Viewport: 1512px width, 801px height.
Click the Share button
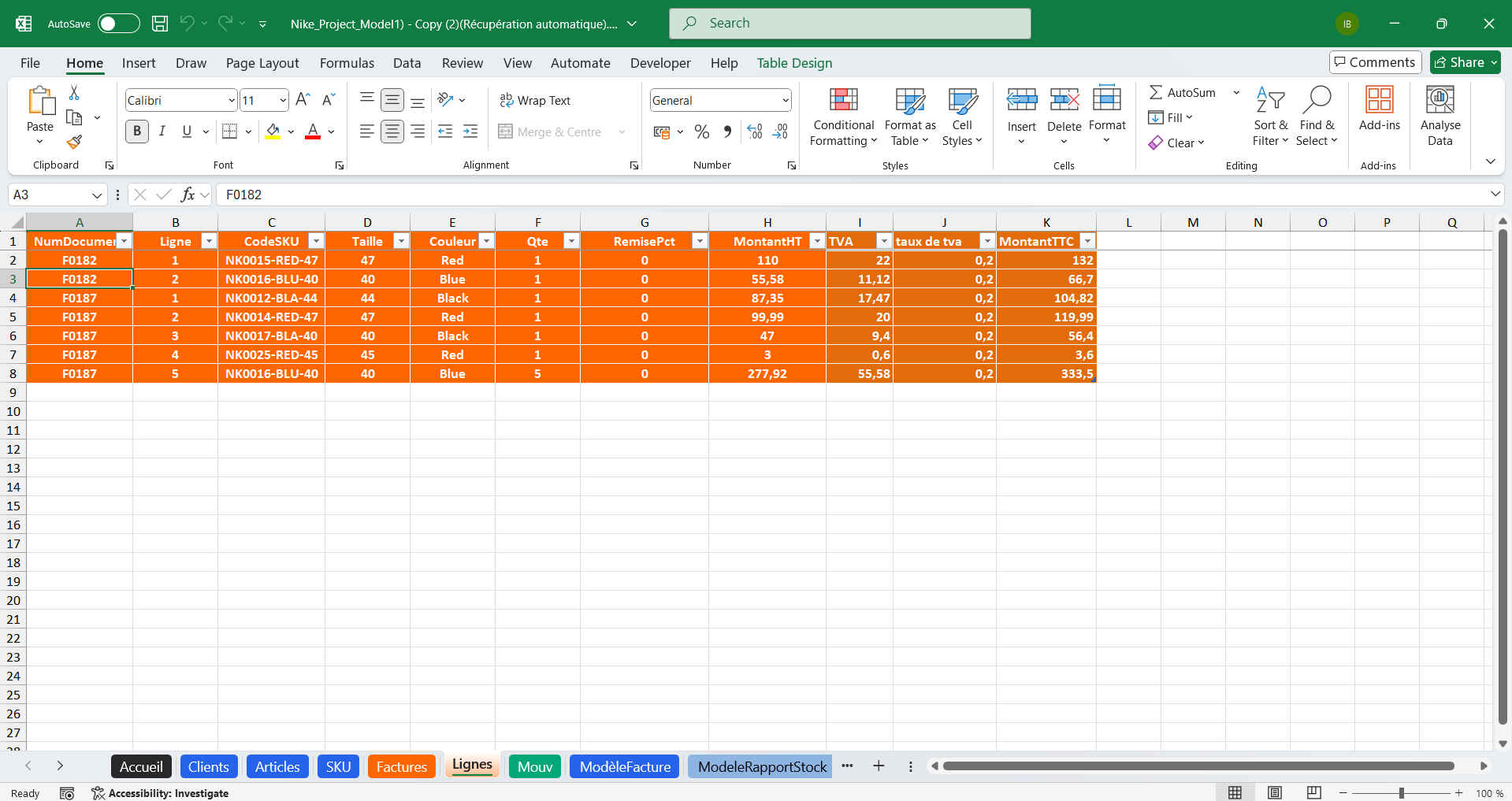1466,62
